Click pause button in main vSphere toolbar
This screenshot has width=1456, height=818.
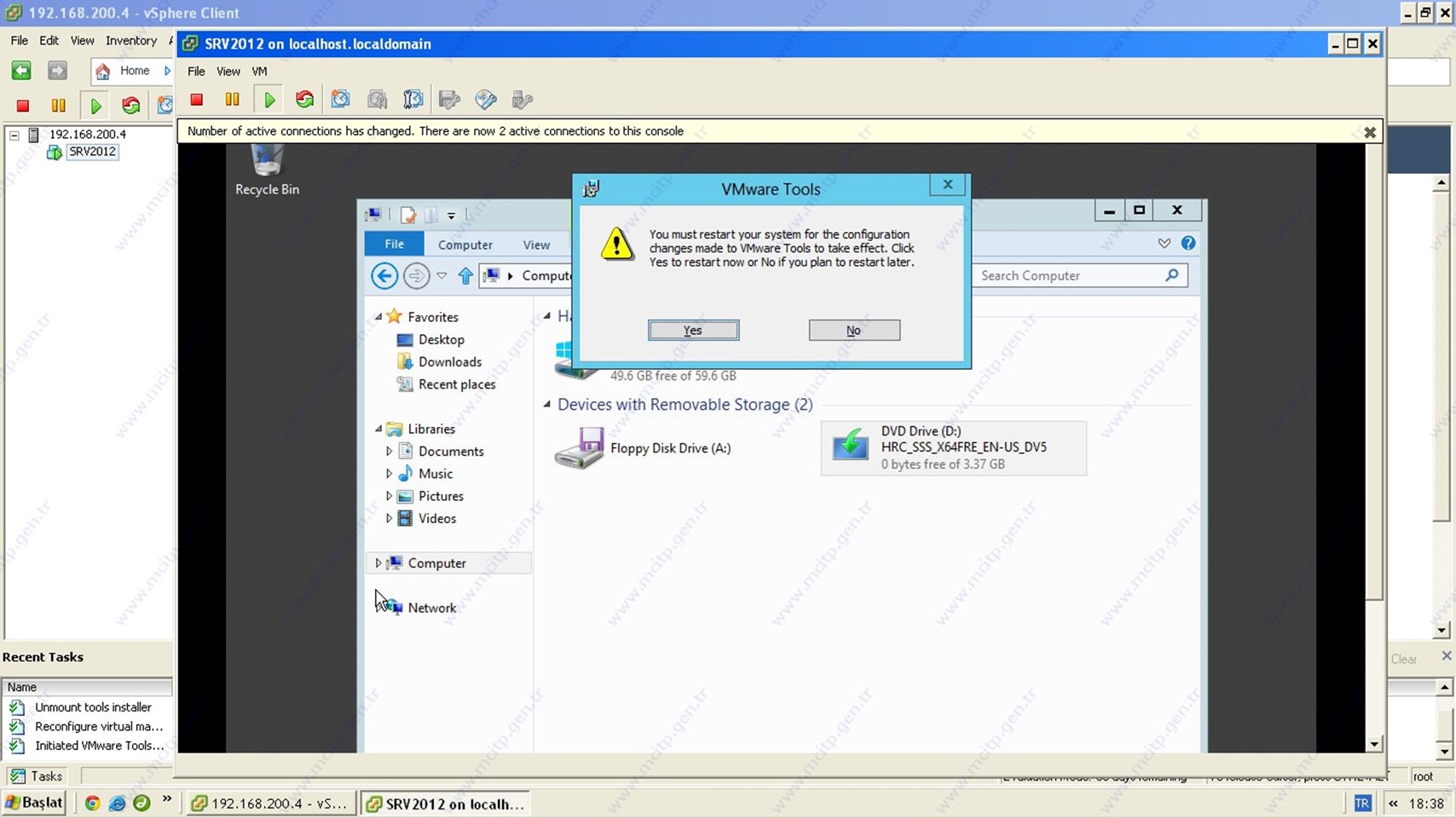58,106
